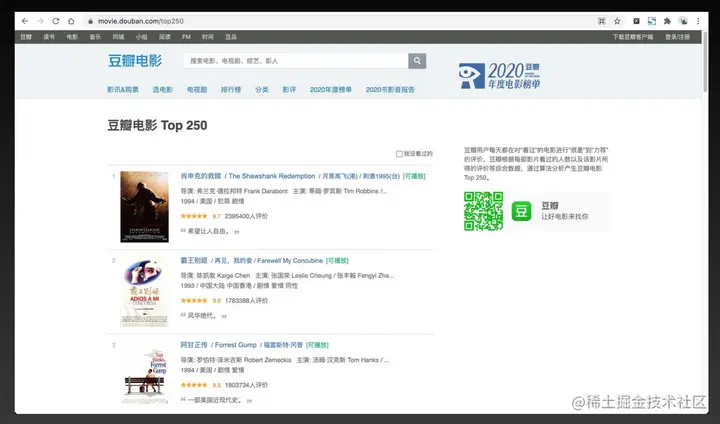The width and height of the screenshot is (720, 424).
Task: Open the black square extension icon
Action: 636,21
